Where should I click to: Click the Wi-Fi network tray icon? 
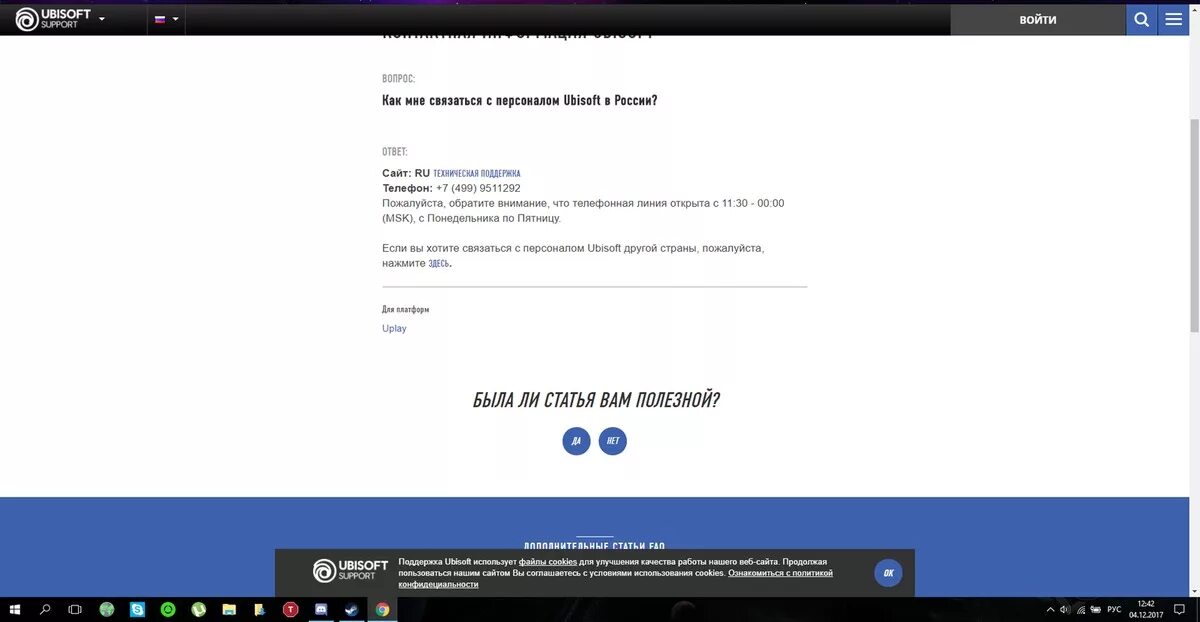pos(1080,609)
